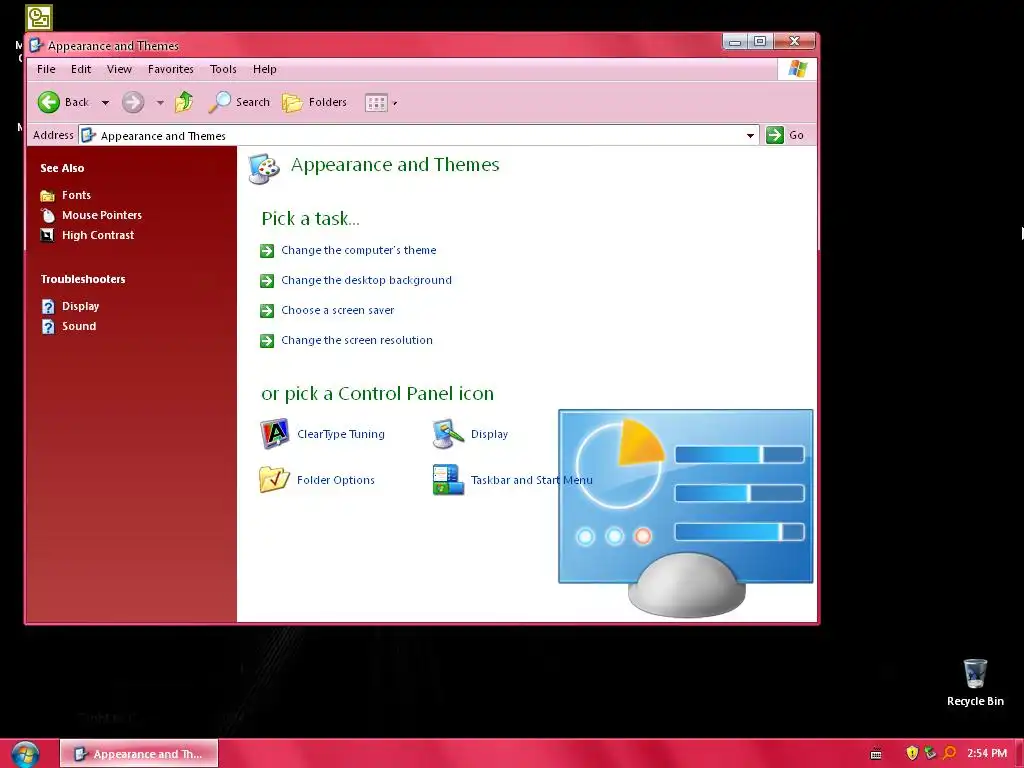This screenshot has height=768, width=1024.
Task: Open the File menu
Action: pyautogui.click(x=46, y=69)
